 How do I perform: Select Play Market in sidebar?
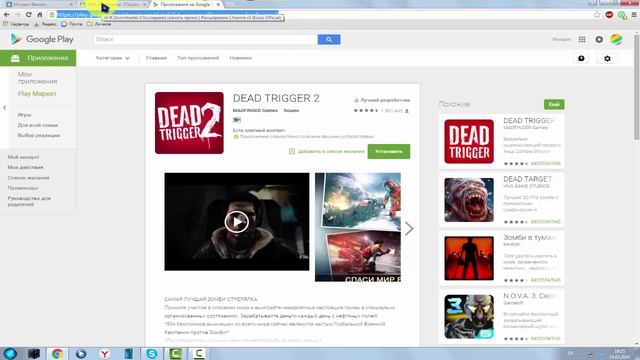click(37, 94)
